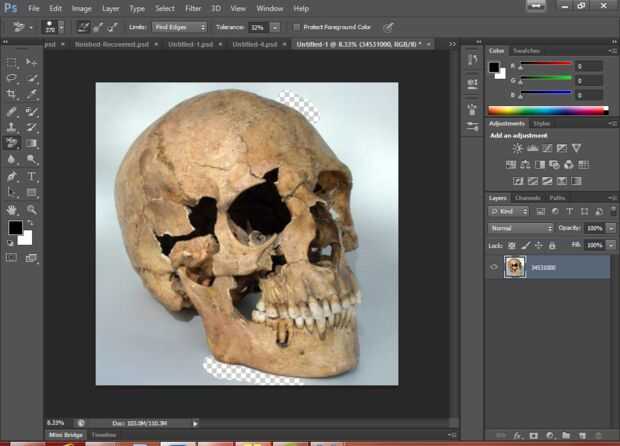The image size is (620, 446).
Task: Add a Vibrance adjustment
Action: [576, 148]
